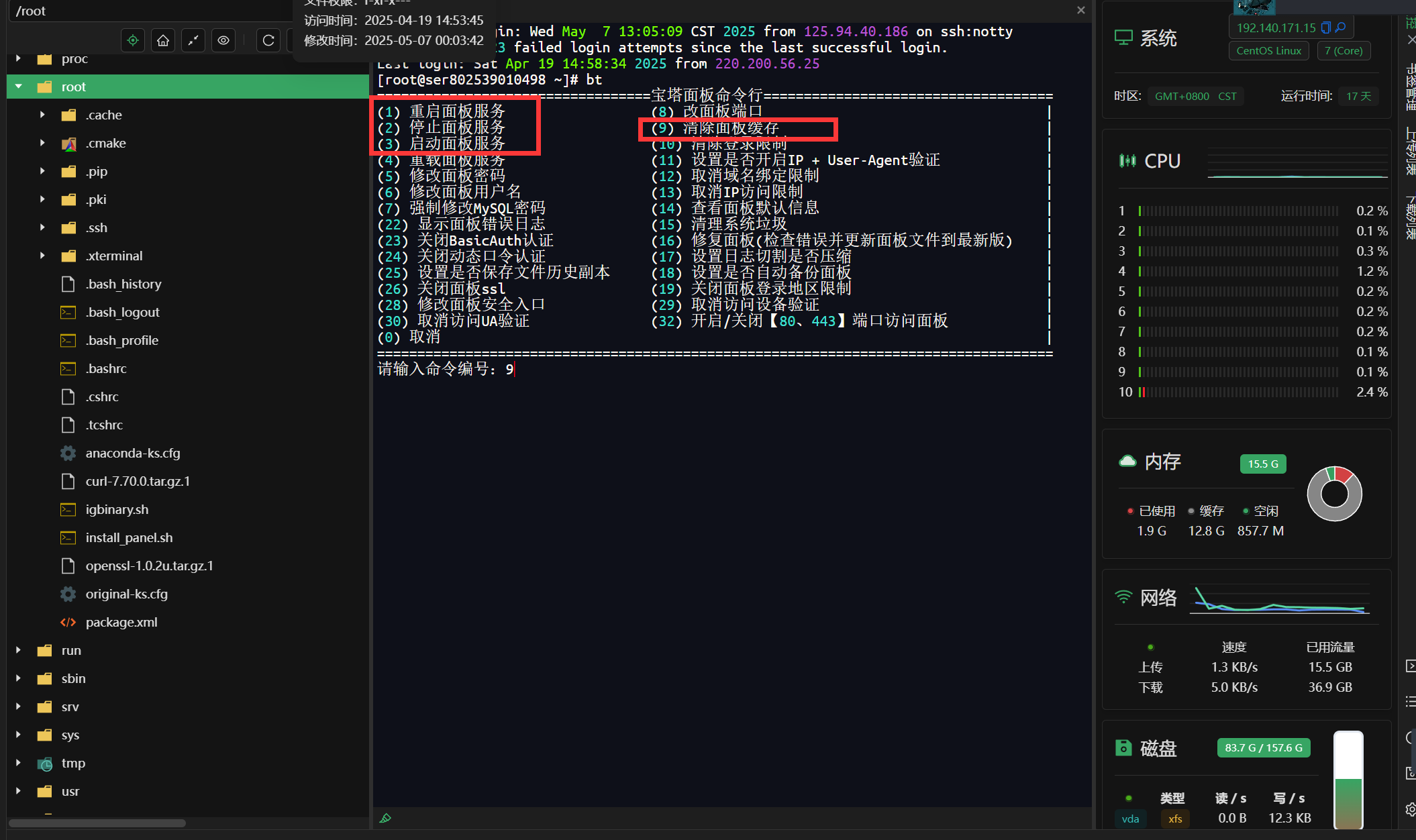The width and height of the screenshot is (1416, 840).
Task: Click the package.xml code file icon
Action: tap(68, 622)
